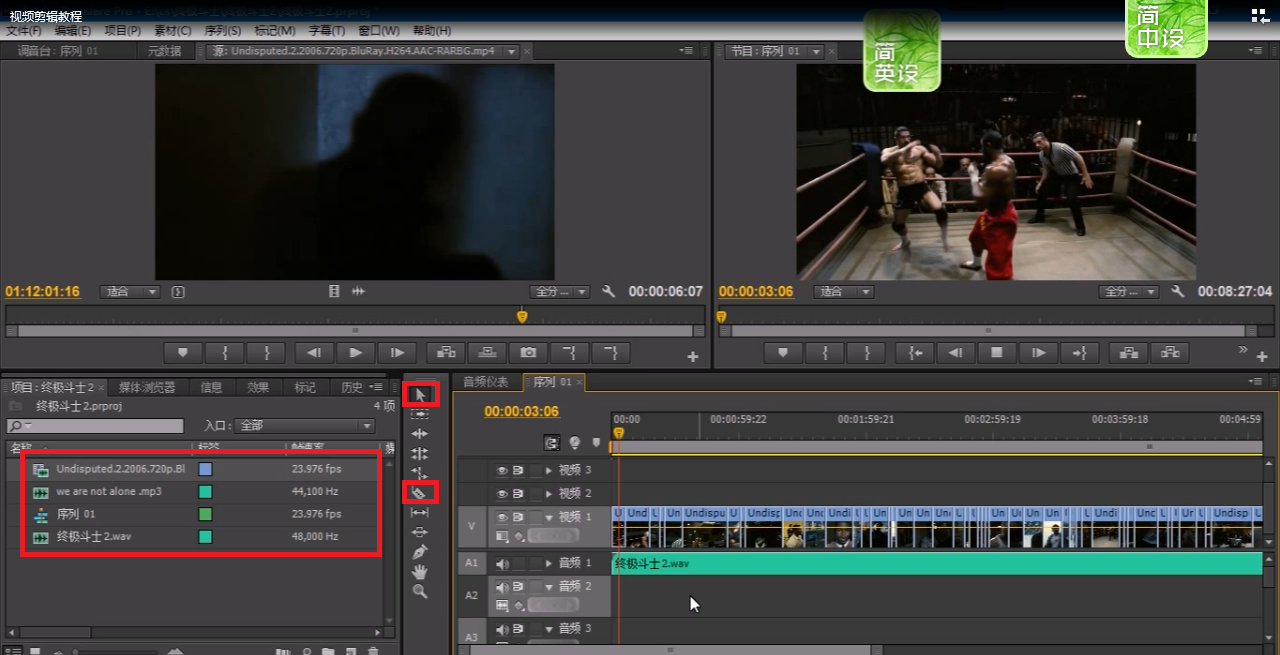Add marker in source monitor
This screenshot has height=655, width=1280.
tap(183, 352)
